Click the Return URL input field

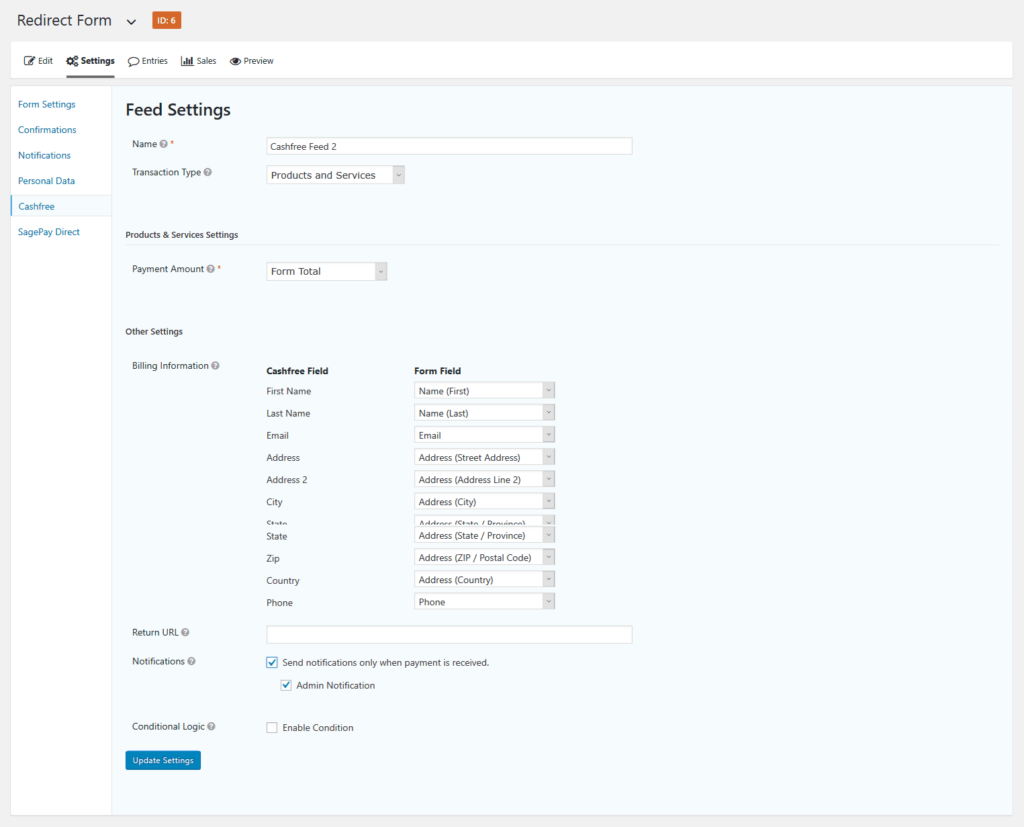click(x=449, y=634)
